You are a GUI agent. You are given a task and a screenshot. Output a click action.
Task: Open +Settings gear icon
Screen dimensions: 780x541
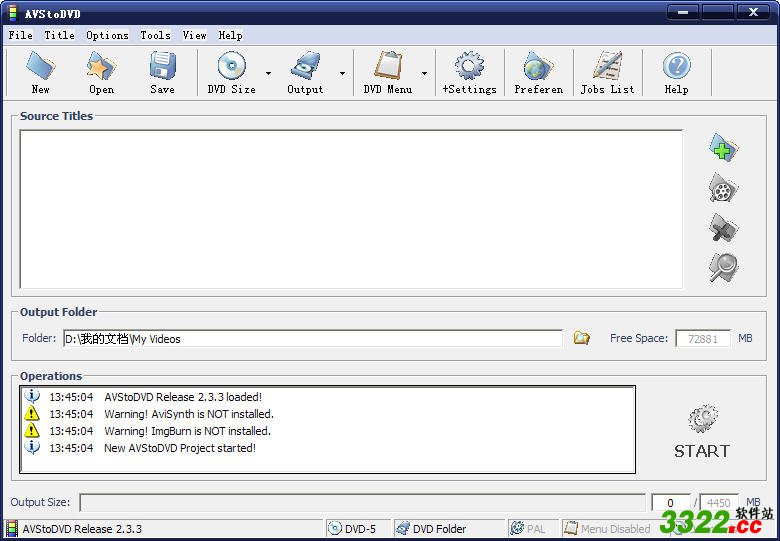[x=469, y=66]
